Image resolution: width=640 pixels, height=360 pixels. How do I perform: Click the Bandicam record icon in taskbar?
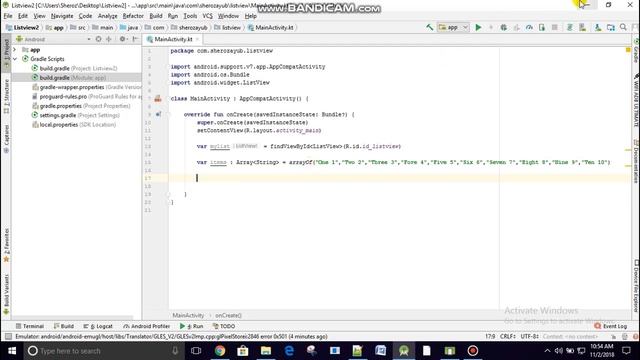(473, 351)
